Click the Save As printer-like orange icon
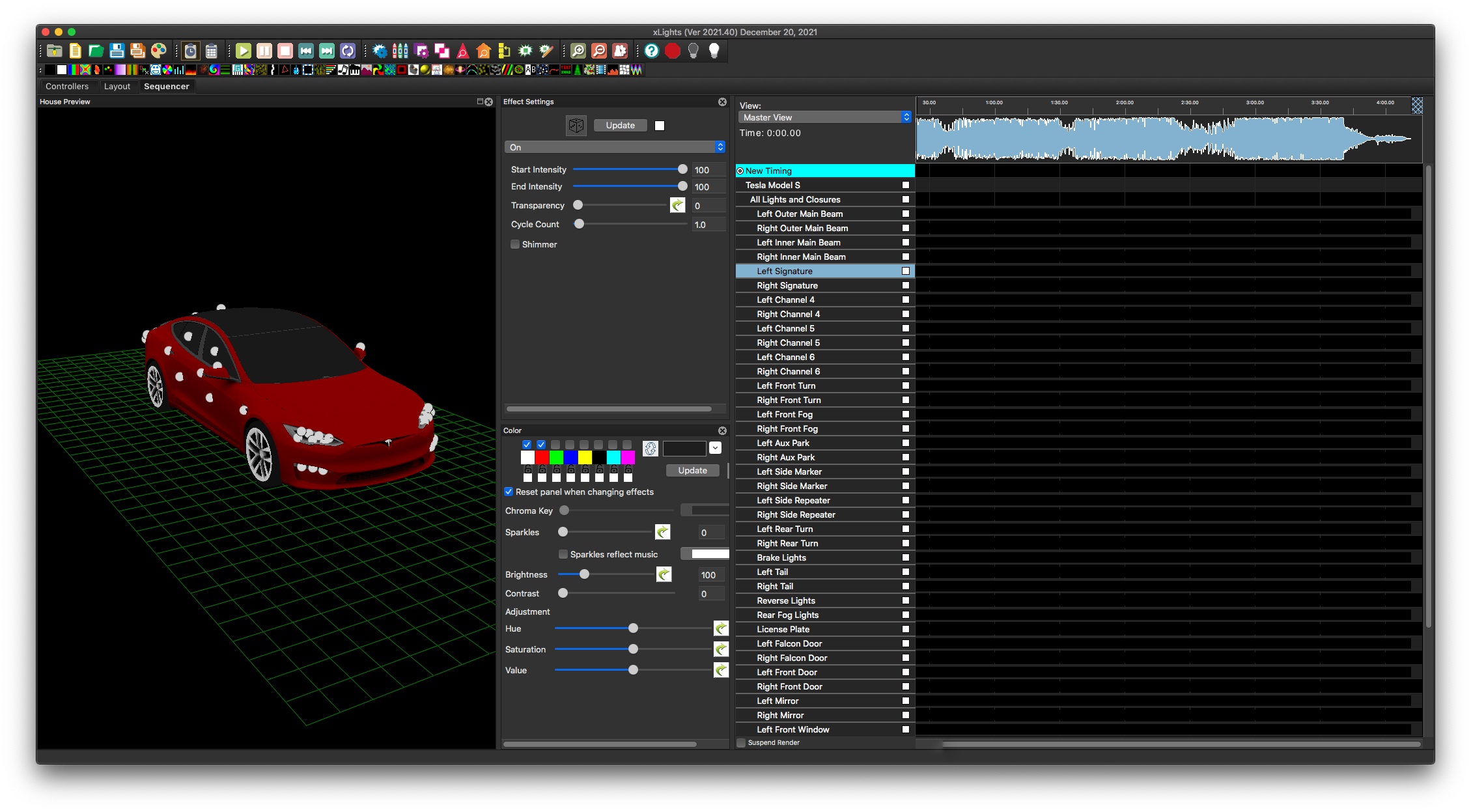 coord(137,51)
